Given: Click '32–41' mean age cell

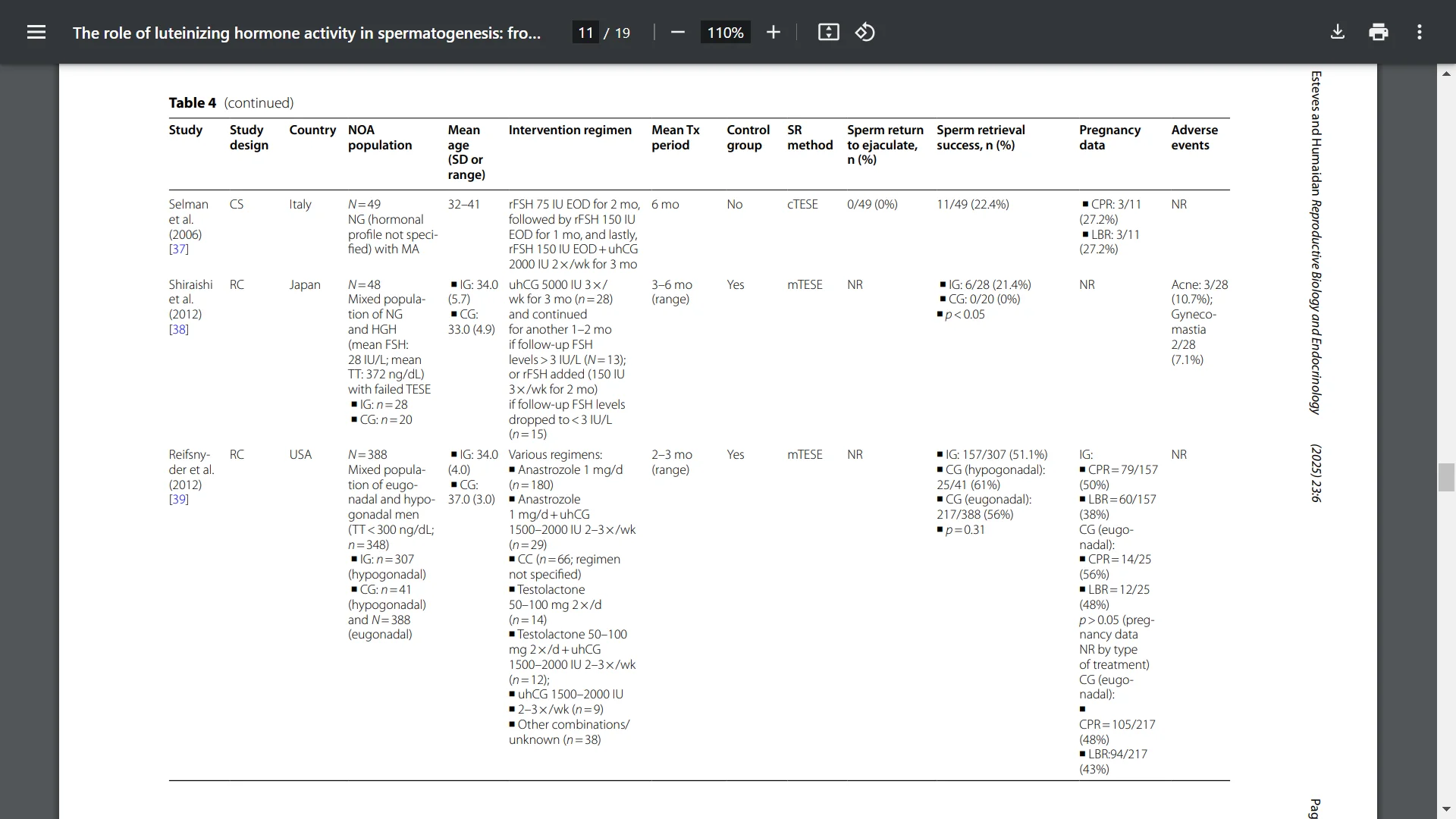Looking at the screenshot, I should click(463, 204).
